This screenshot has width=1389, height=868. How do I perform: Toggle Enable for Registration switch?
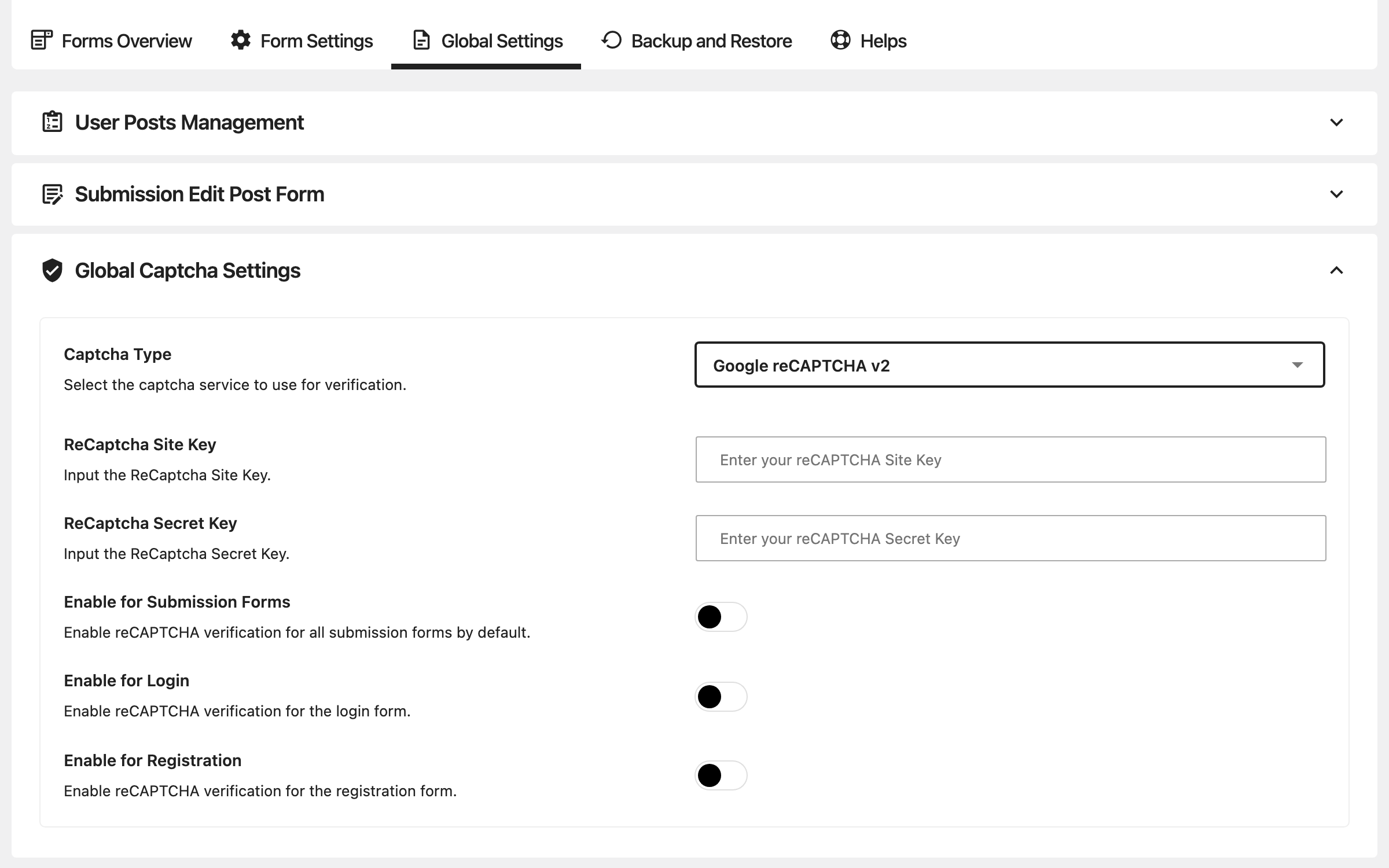(x=721, y=775)
